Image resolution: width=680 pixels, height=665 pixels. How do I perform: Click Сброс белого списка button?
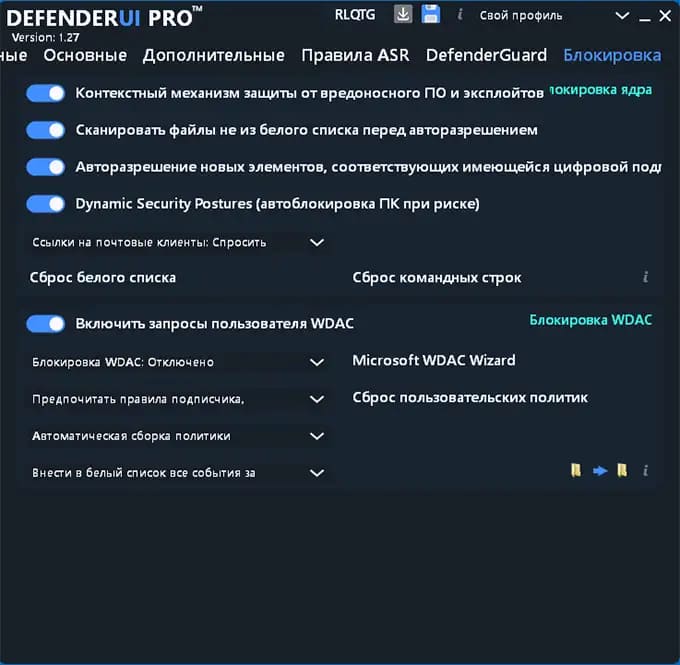point(103,278)
